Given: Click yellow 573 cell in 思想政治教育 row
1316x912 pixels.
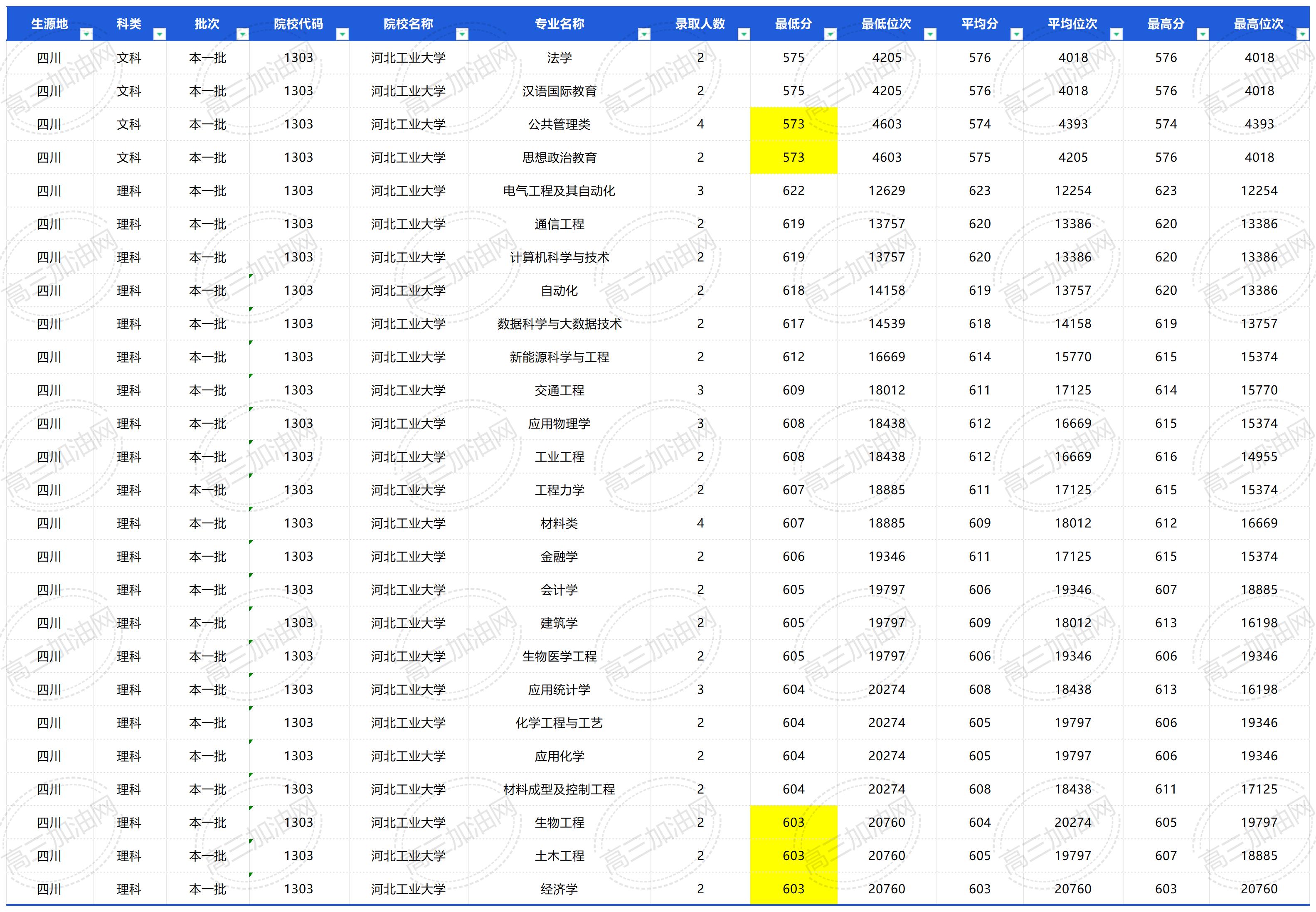Looking at the screenshot, I should (794, 157).
